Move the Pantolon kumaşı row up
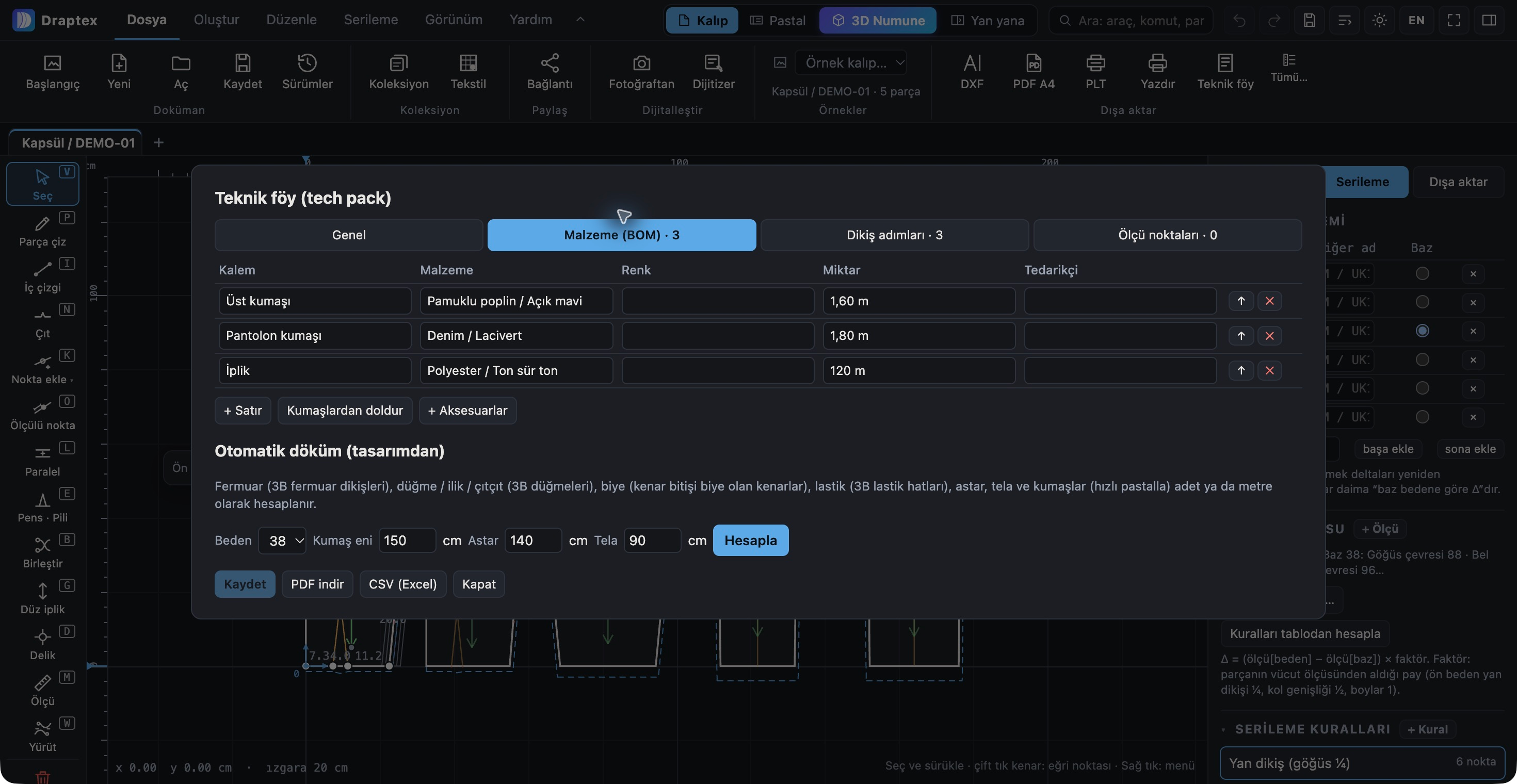 (1241, 335)
